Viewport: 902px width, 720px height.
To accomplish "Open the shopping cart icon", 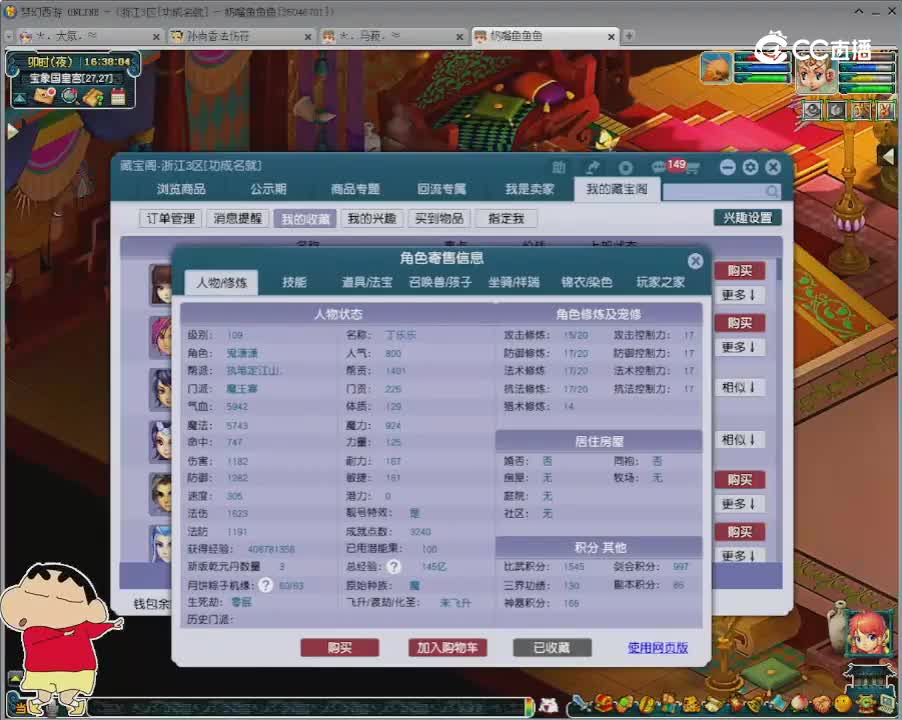I will pos(691,168).
